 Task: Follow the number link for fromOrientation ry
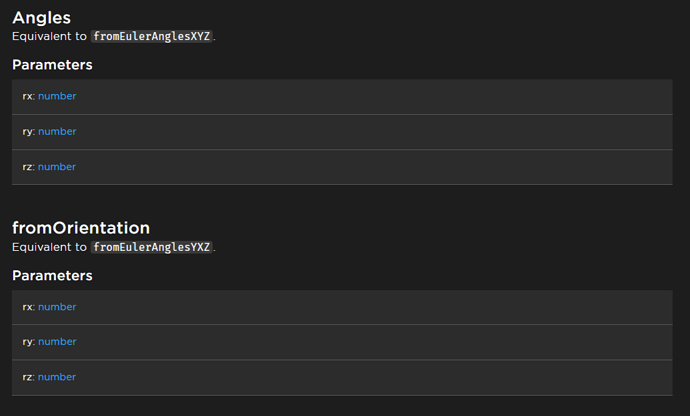point(57,342)
